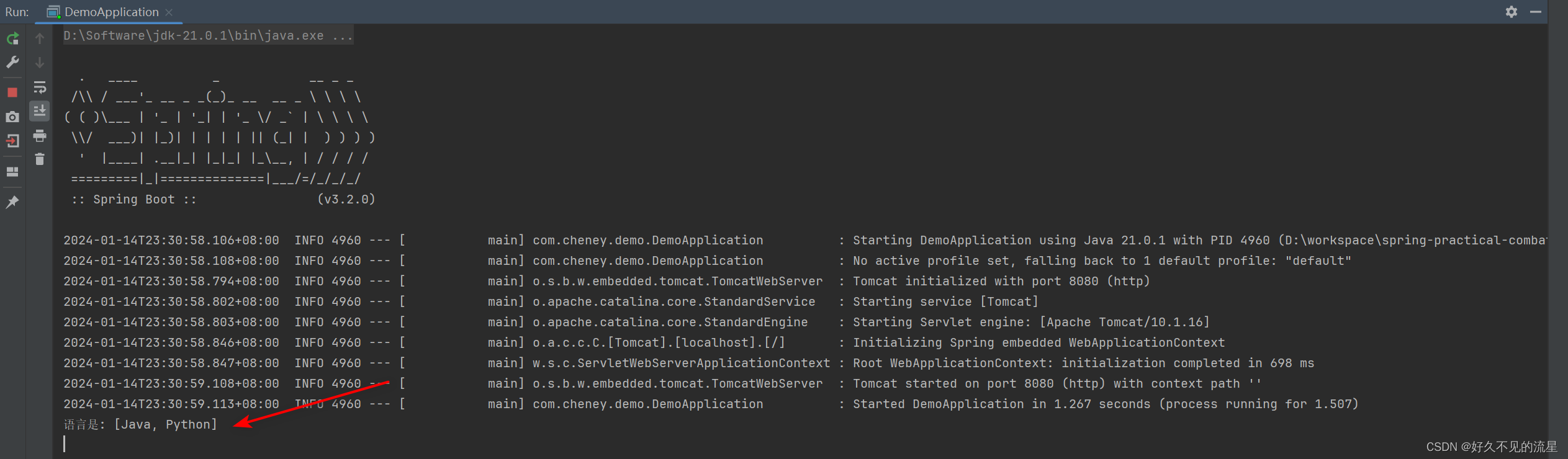
Task: Open the layout settings icon
Action: click(x=12, y=172)
